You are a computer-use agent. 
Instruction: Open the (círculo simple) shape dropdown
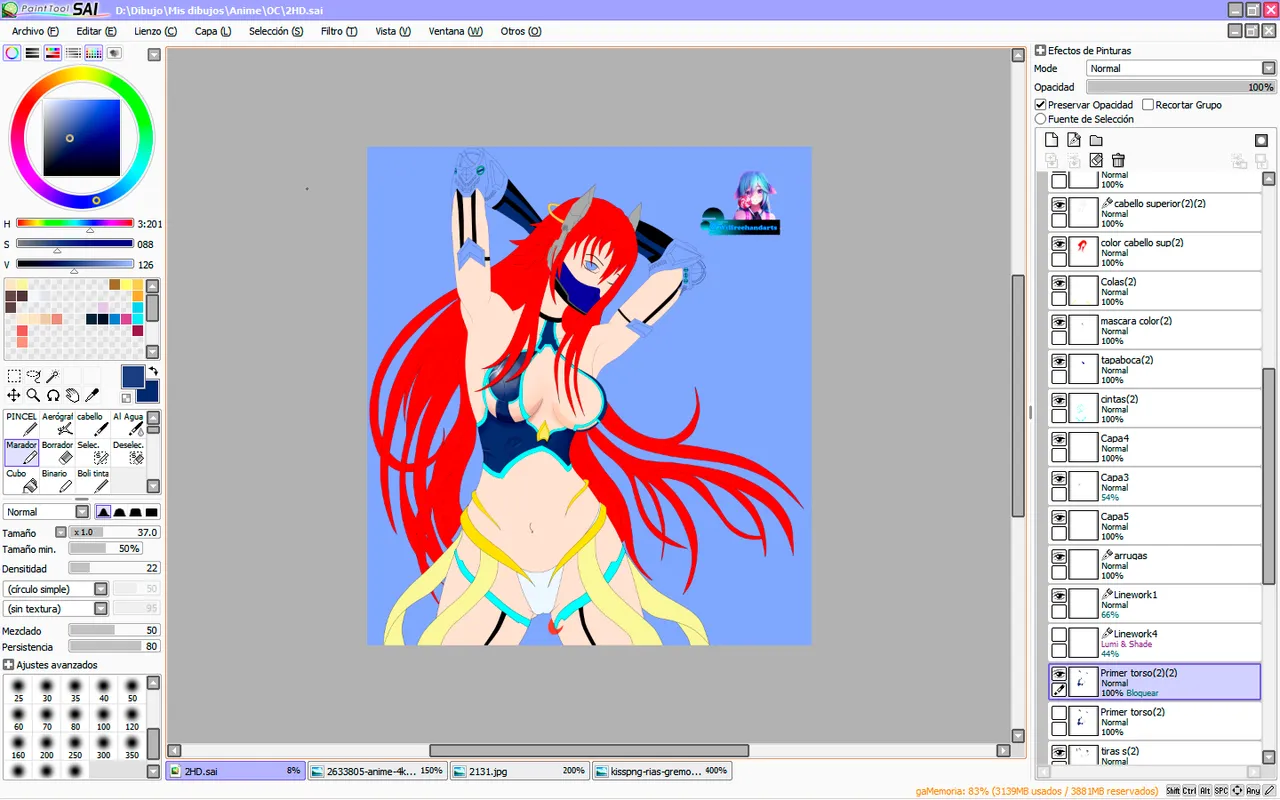pos(56,589)
